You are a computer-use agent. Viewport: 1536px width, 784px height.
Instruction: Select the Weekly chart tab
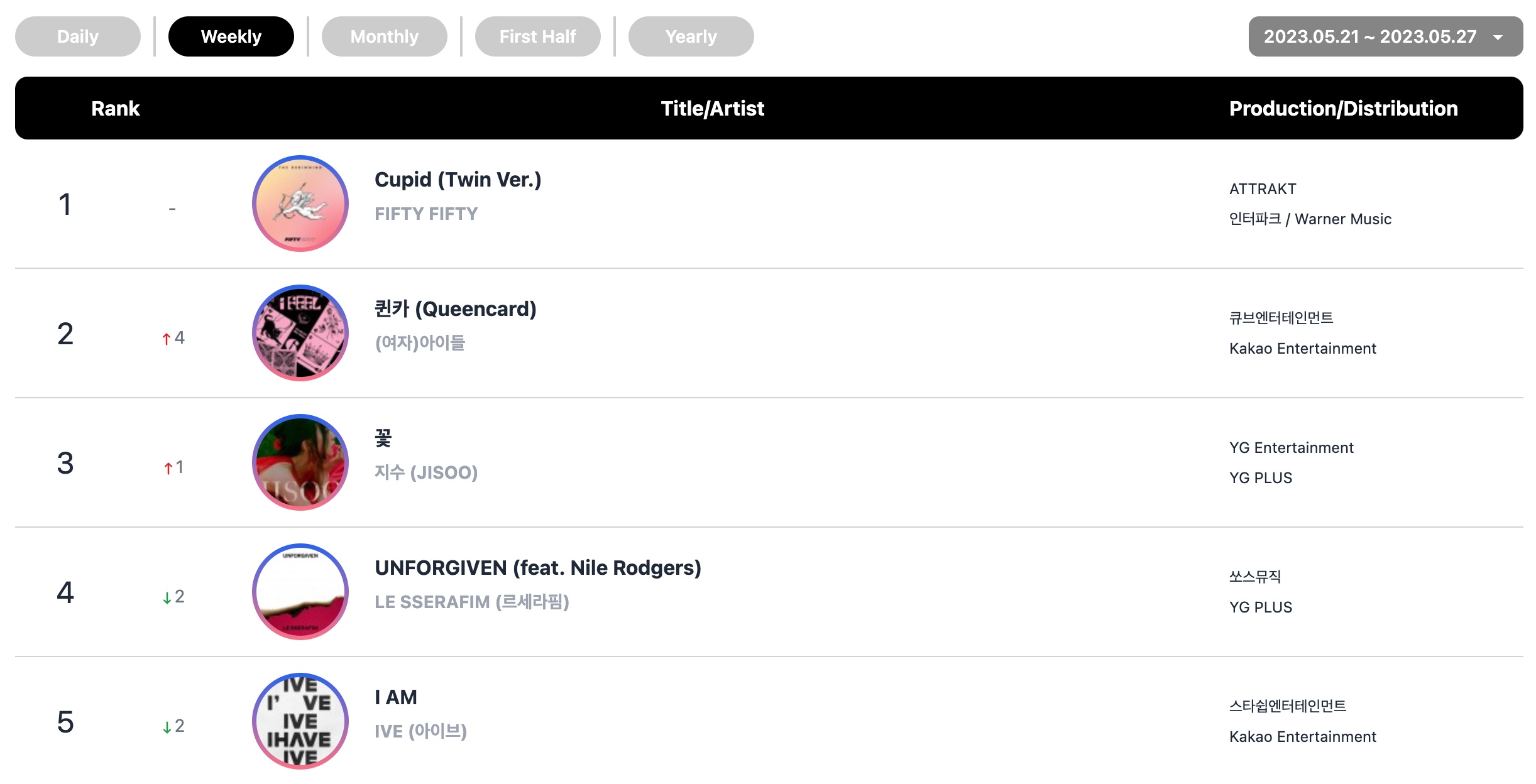coord(231,36)
